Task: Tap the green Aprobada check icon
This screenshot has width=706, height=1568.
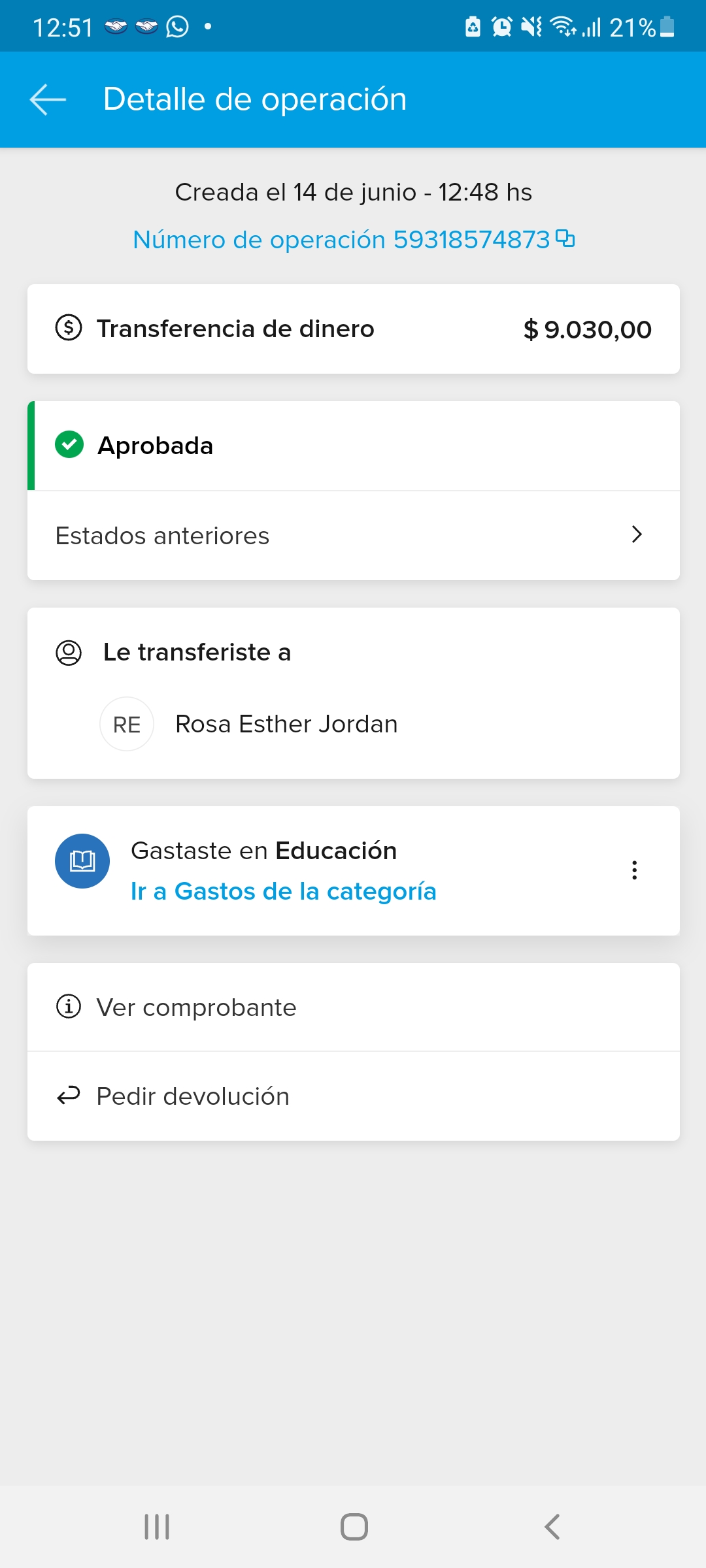Action: (69, 446)
